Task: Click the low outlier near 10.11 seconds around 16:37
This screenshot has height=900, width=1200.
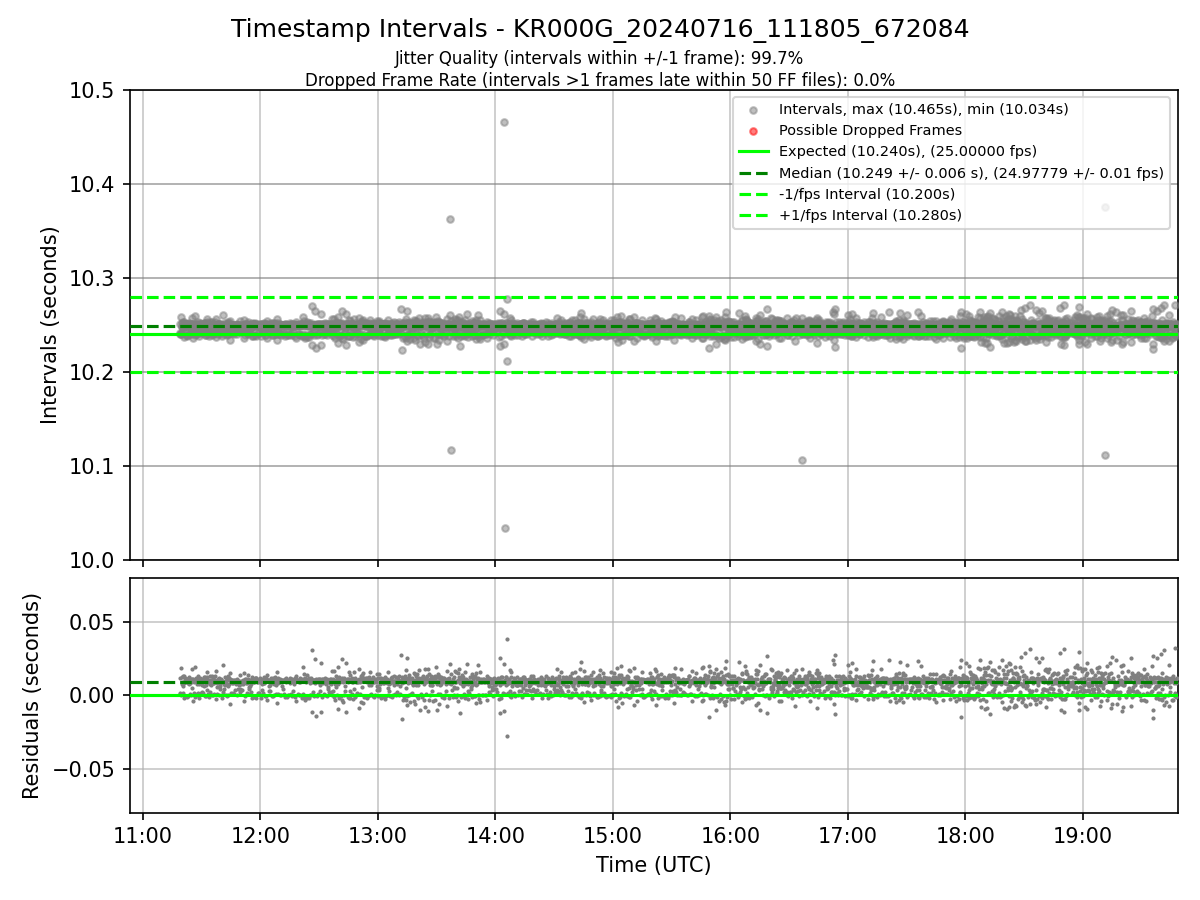Action: [802, 460]
